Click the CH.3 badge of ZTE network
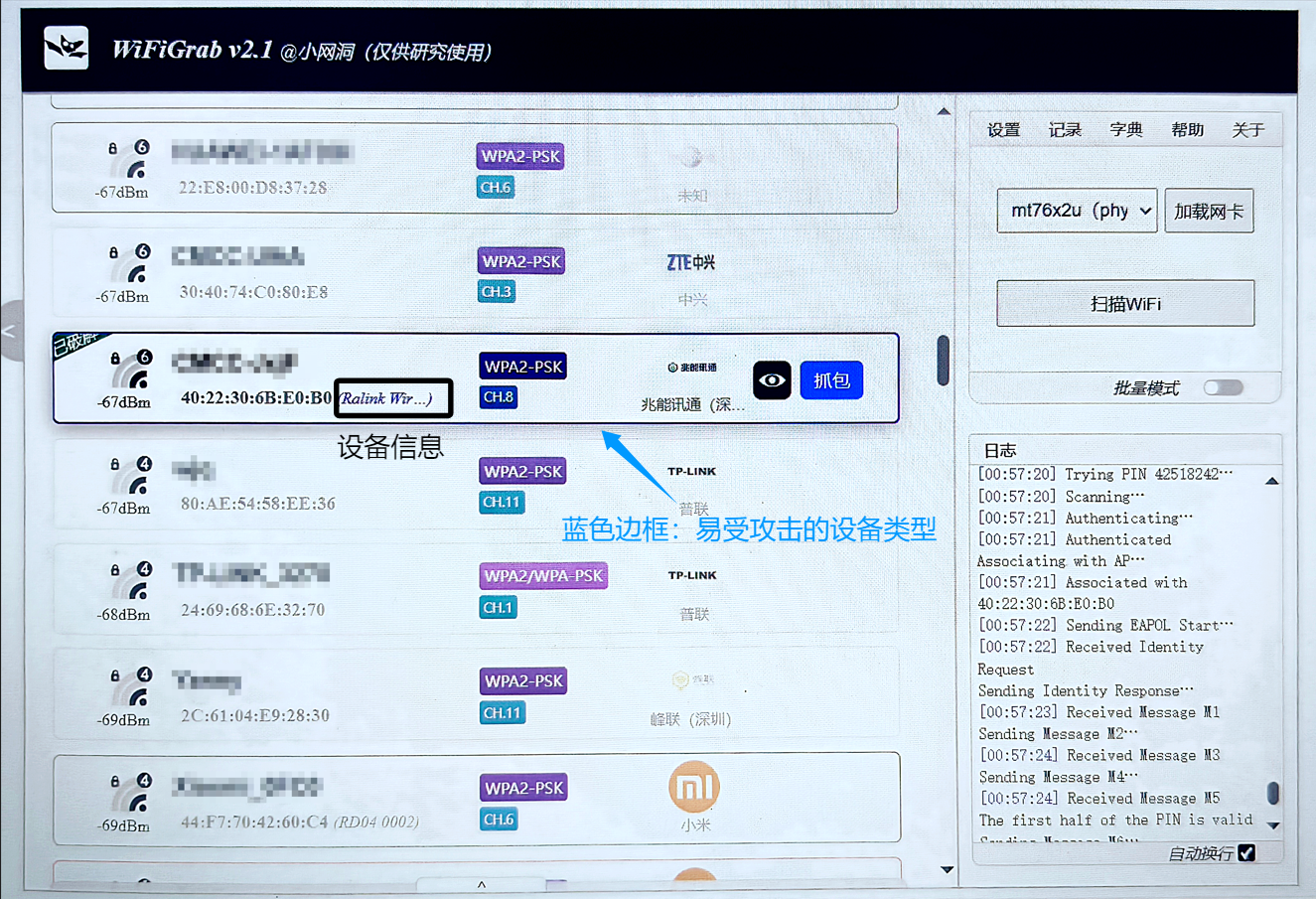Screen dimensions: 1316x899 (x=496, y=292)
